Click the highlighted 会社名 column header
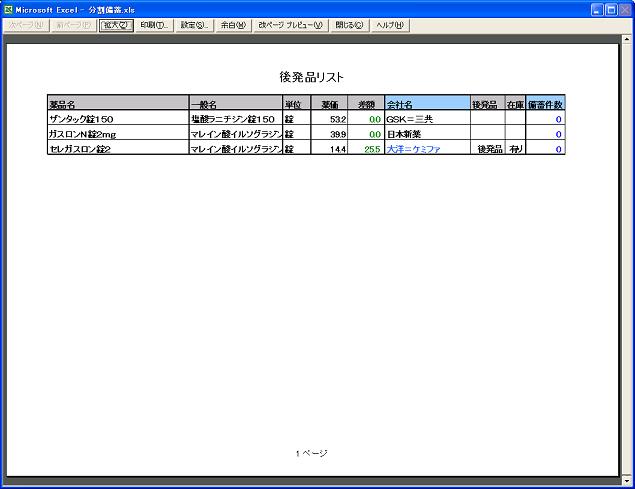Screen dimensions: 635x489 [x=427, y=103]
